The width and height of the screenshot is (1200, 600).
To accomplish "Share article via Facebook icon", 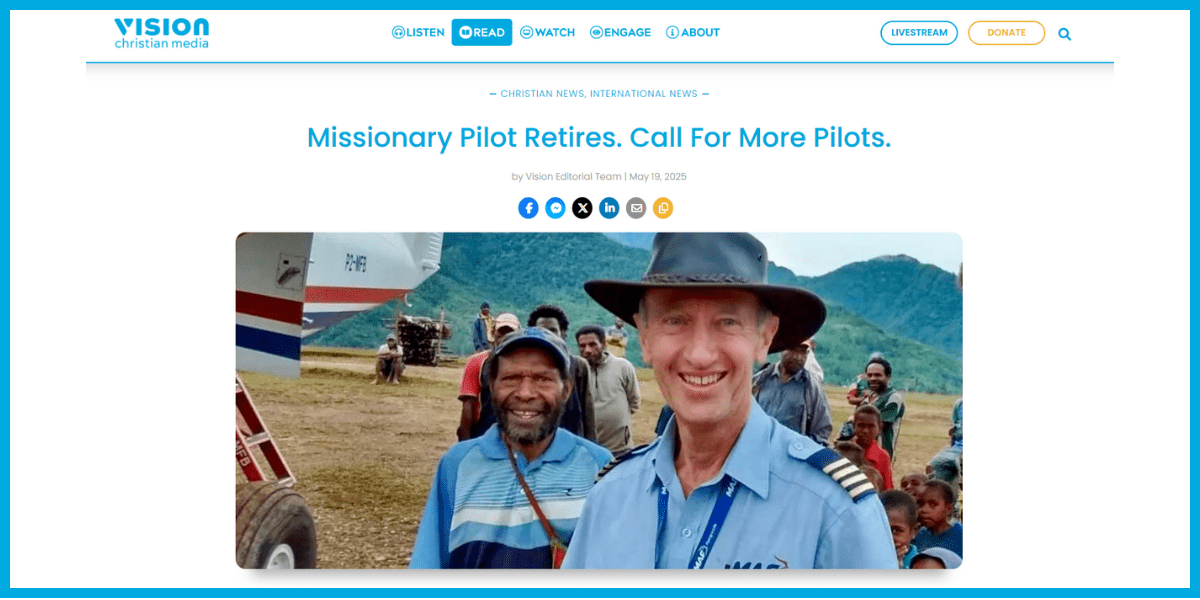I will tap(528, 208).
